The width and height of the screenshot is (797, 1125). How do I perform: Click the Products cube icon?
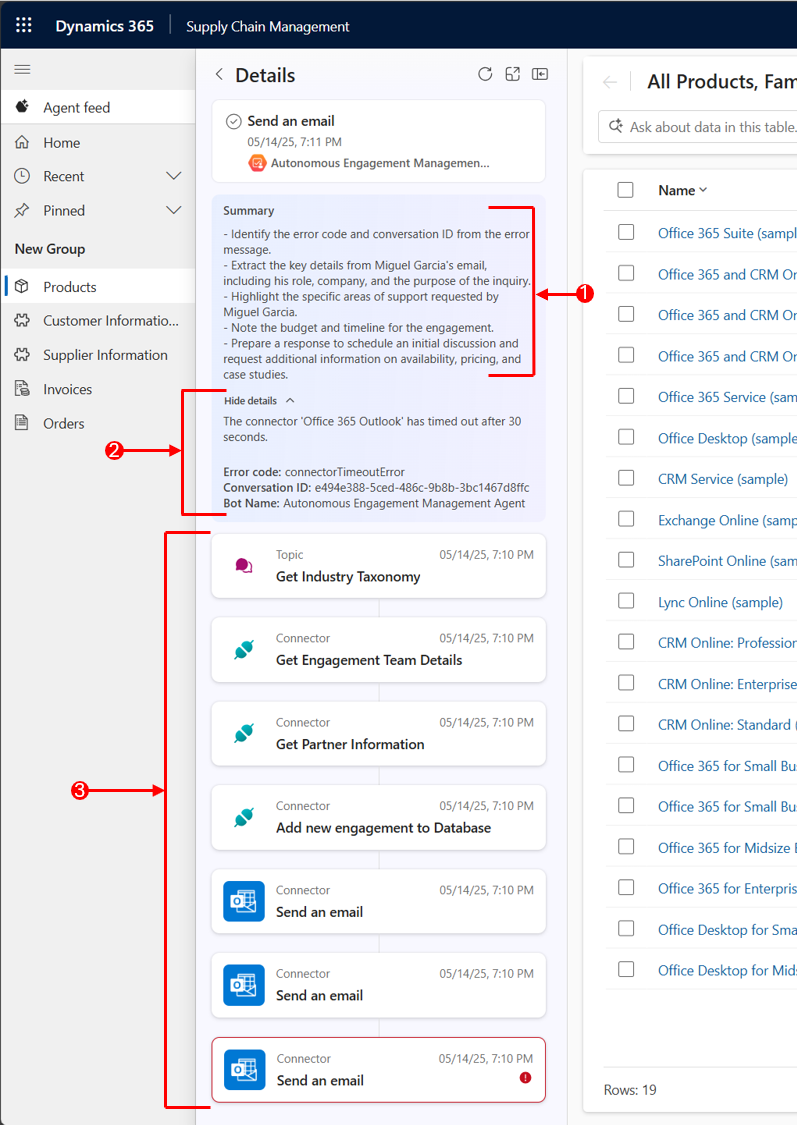point(22,286)
